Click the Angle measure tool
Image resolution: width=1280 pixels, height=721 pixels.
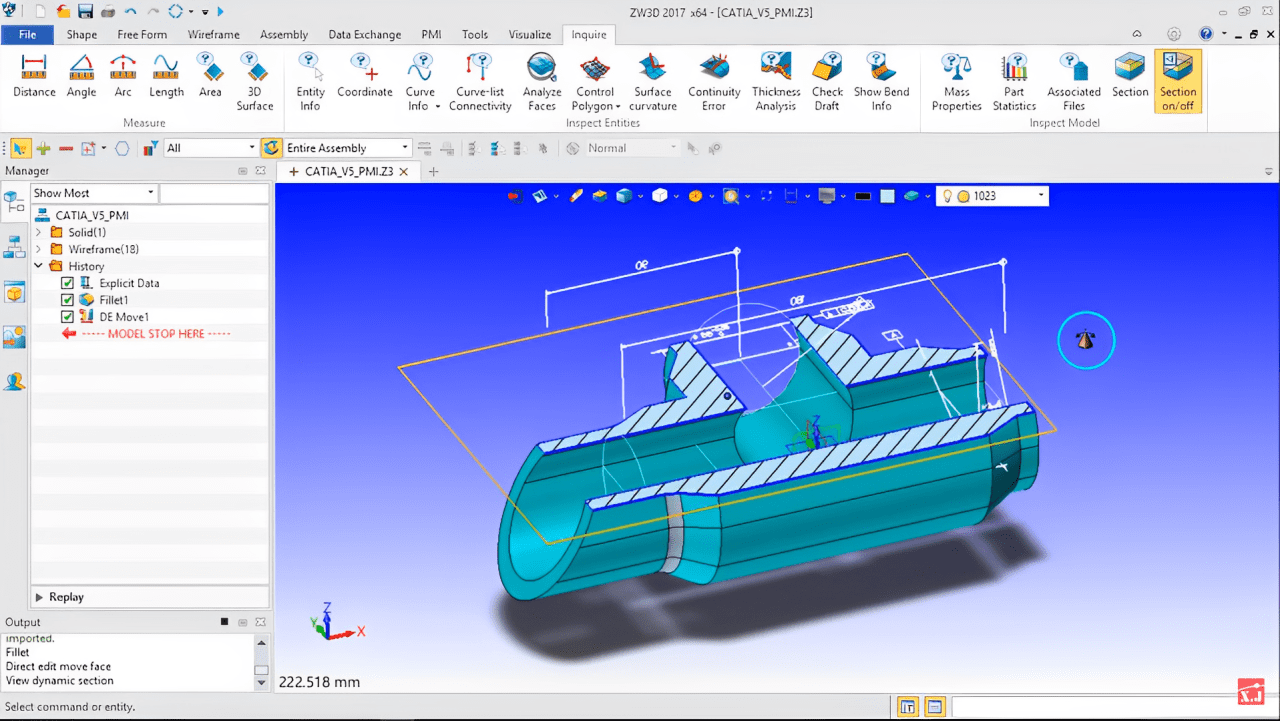81,79
